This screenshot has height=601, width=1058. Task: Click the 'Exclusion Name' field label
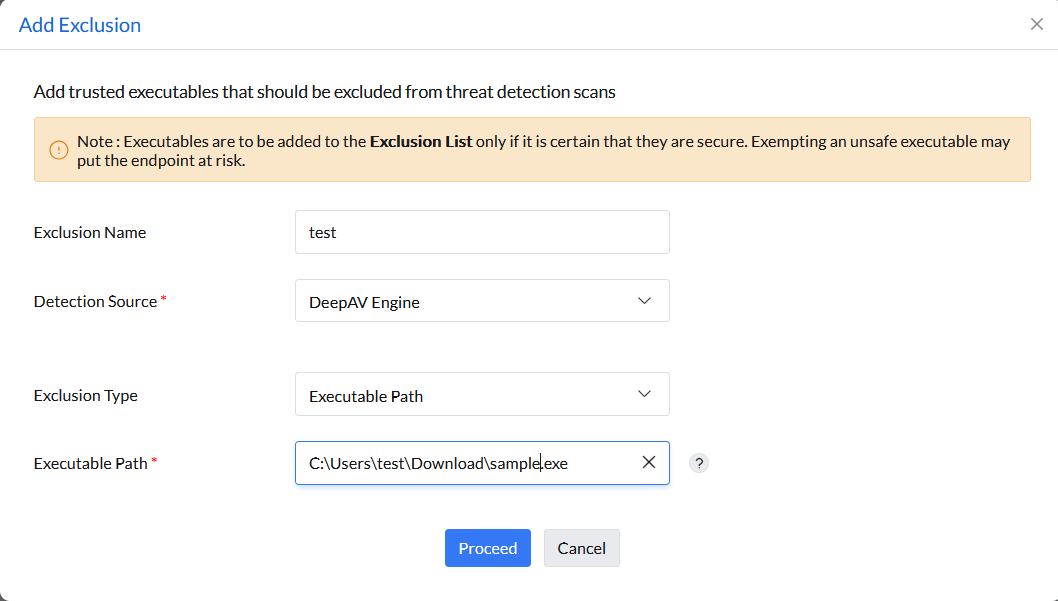point(90,232)
